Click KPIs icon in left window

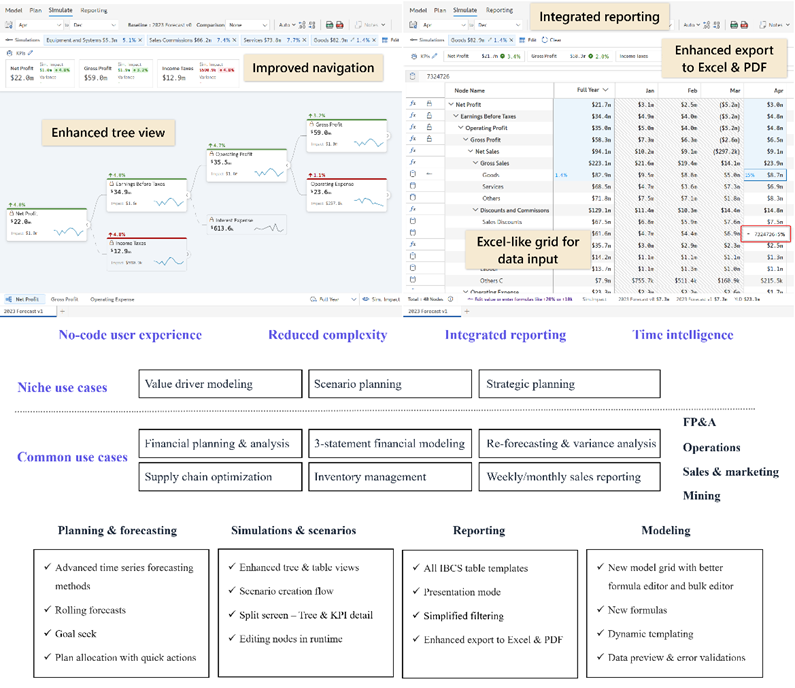tap(9, 52)
